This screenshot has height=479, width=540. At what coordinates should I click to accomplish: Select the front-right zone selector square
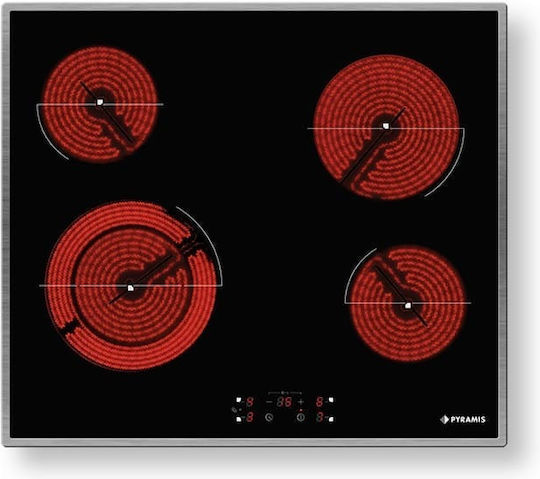click(331, 419)
